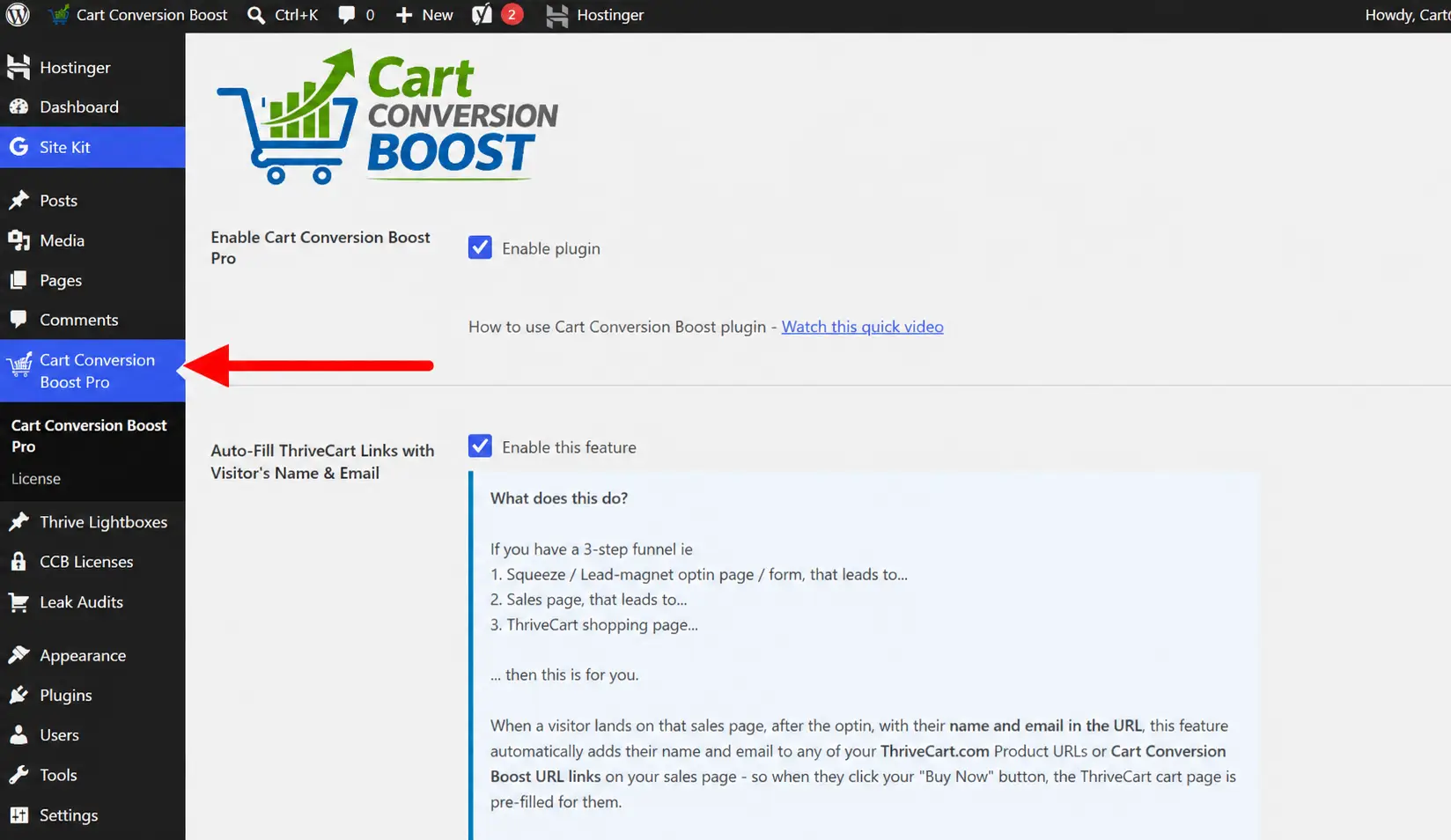Open Watch this quick video link

pos(862,327)
